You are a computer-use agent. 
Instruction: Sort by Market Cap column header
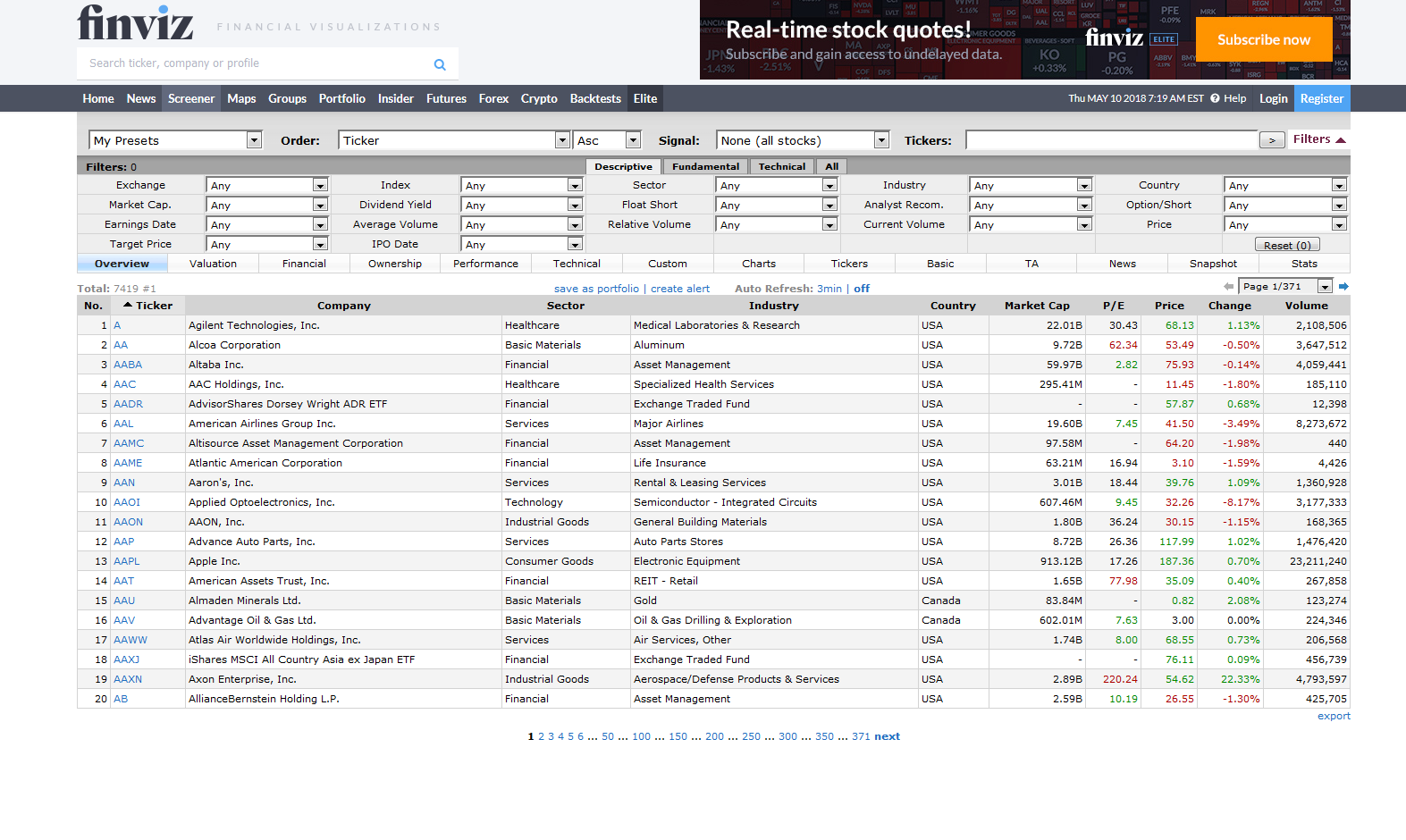pos(1037,306)
